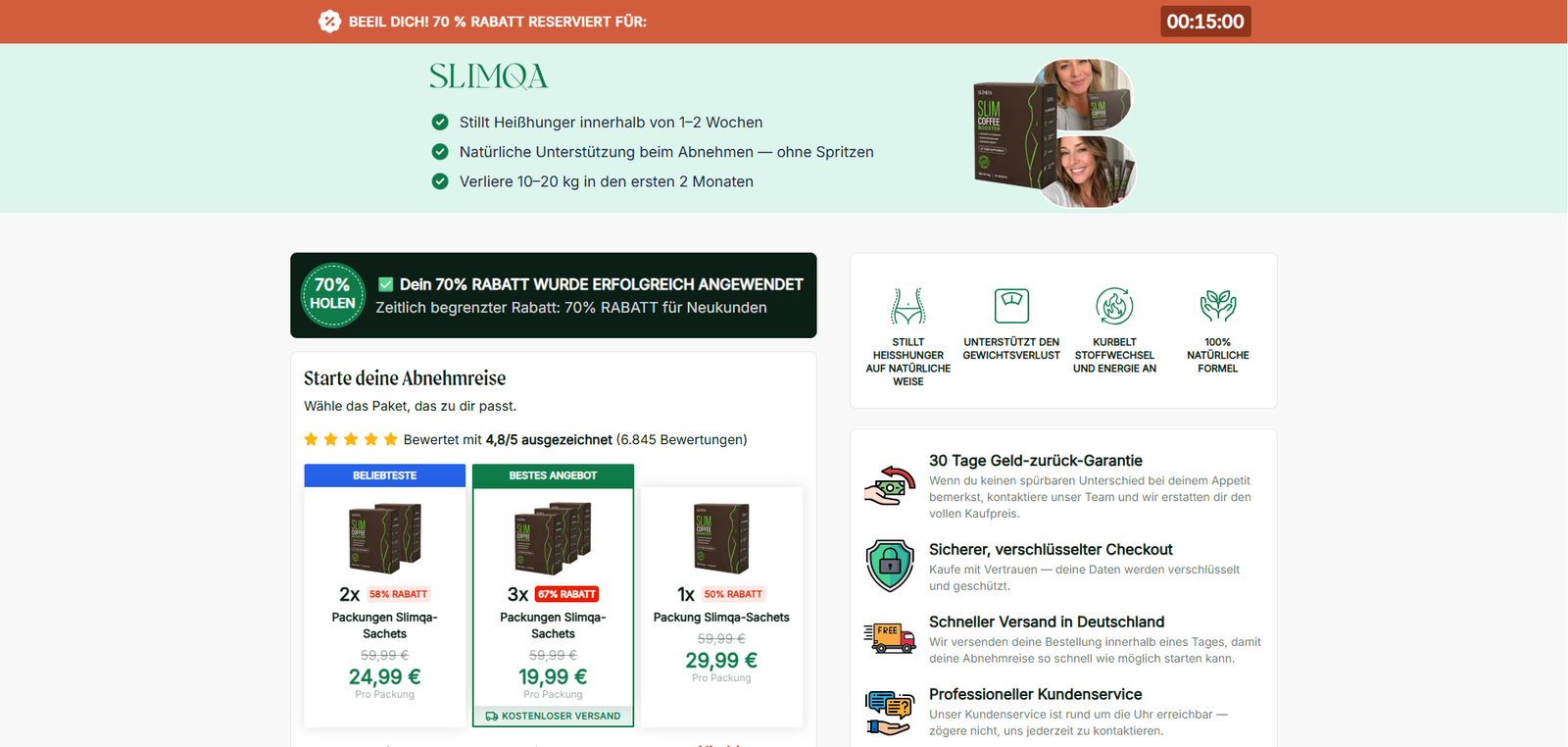The width and height of the screenshot is (1568, 747).
Task: Choose the 29,99 € price offer
Action: click(x=721, y=660)
